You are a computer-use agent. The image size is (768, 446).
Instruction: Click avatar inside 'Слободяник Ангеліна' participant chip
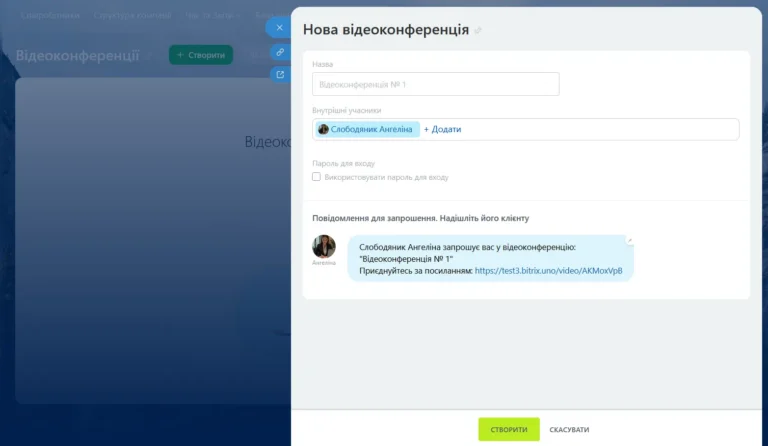tap(323, 129)
